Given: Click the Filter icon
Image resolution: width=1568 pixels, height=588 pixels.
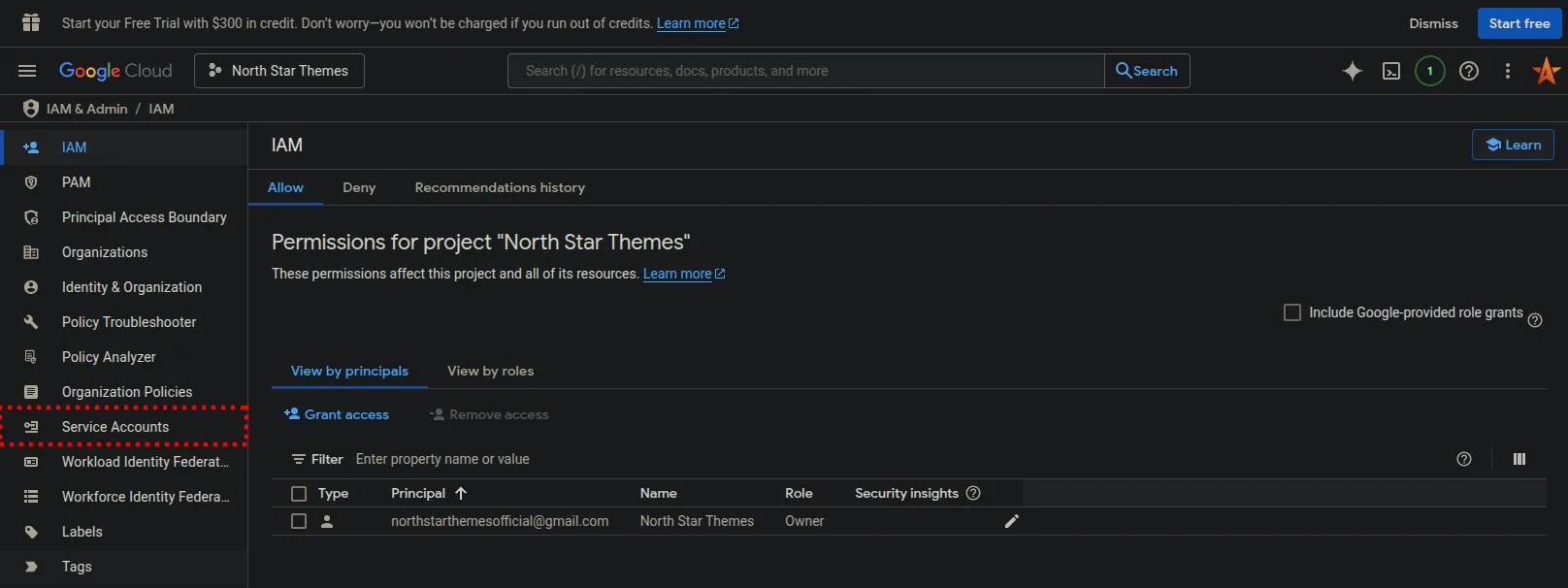Looking at the screenshot, I should point(299,459).
